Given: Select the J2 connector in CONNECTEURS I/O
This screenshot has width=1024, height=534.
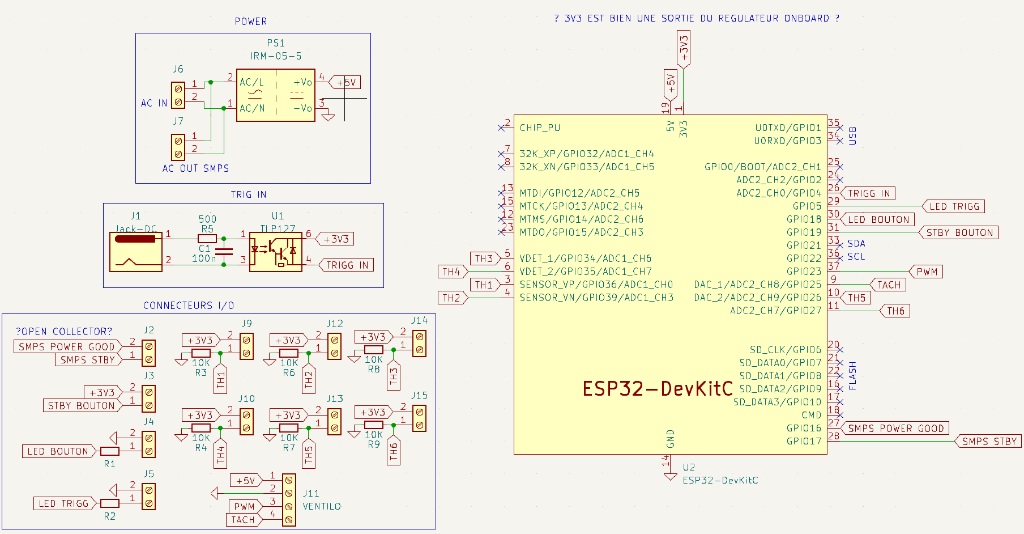Looking at the screenshot, I should tap(149, 352).
